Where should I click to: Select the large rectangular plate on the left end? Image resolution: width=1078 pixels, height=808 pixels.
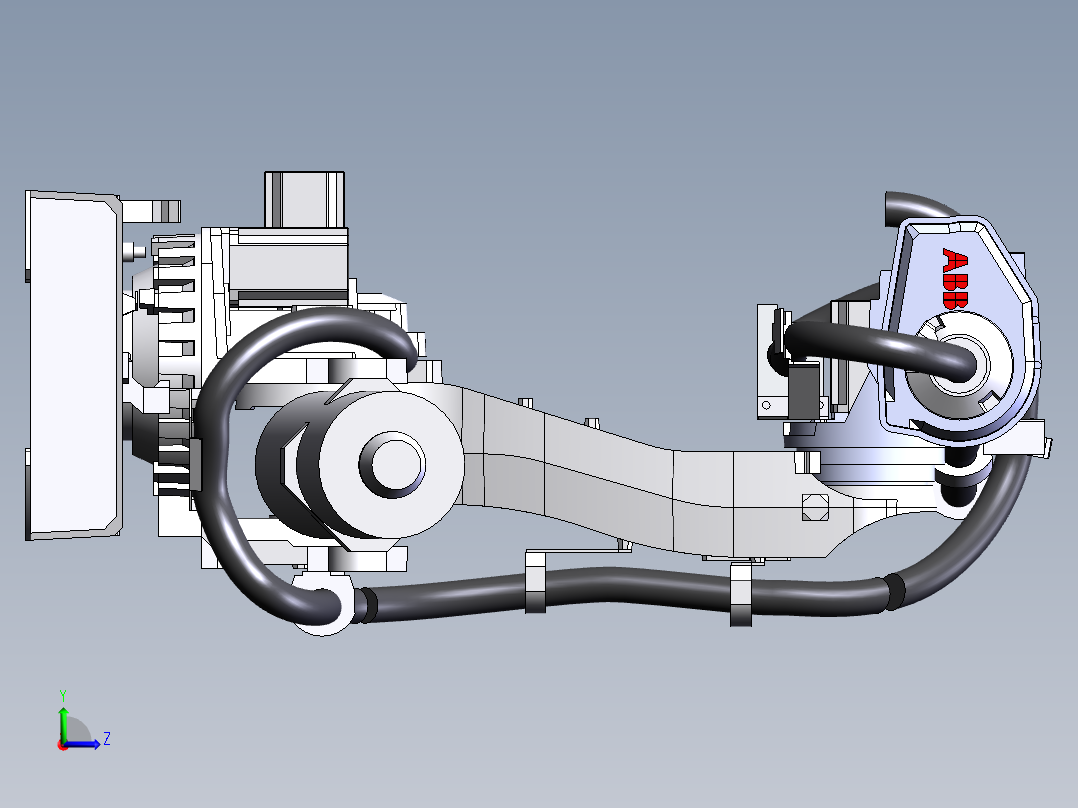[73, 364]
